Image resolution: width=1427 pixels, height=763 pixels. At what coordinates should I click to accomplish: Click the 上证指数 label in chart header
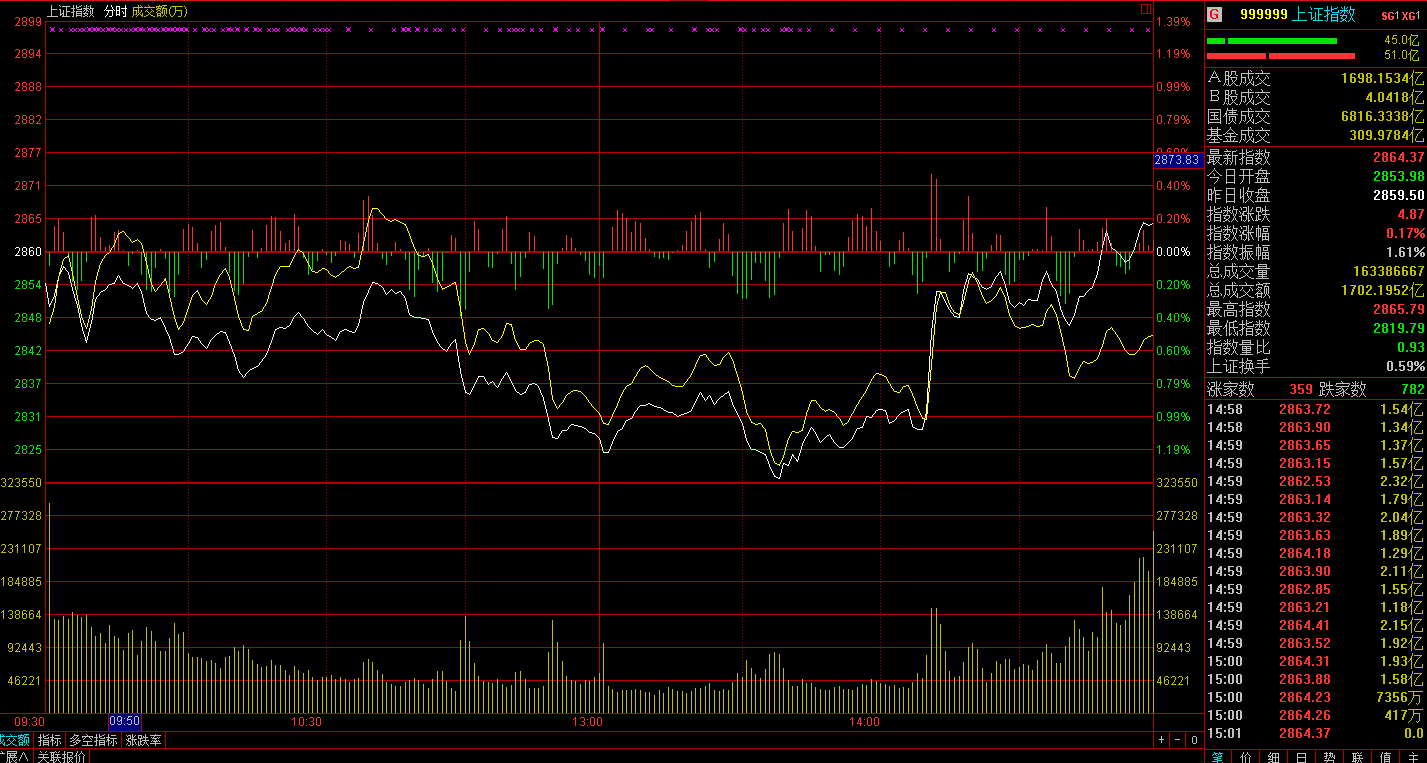click(x=70, y=11)
